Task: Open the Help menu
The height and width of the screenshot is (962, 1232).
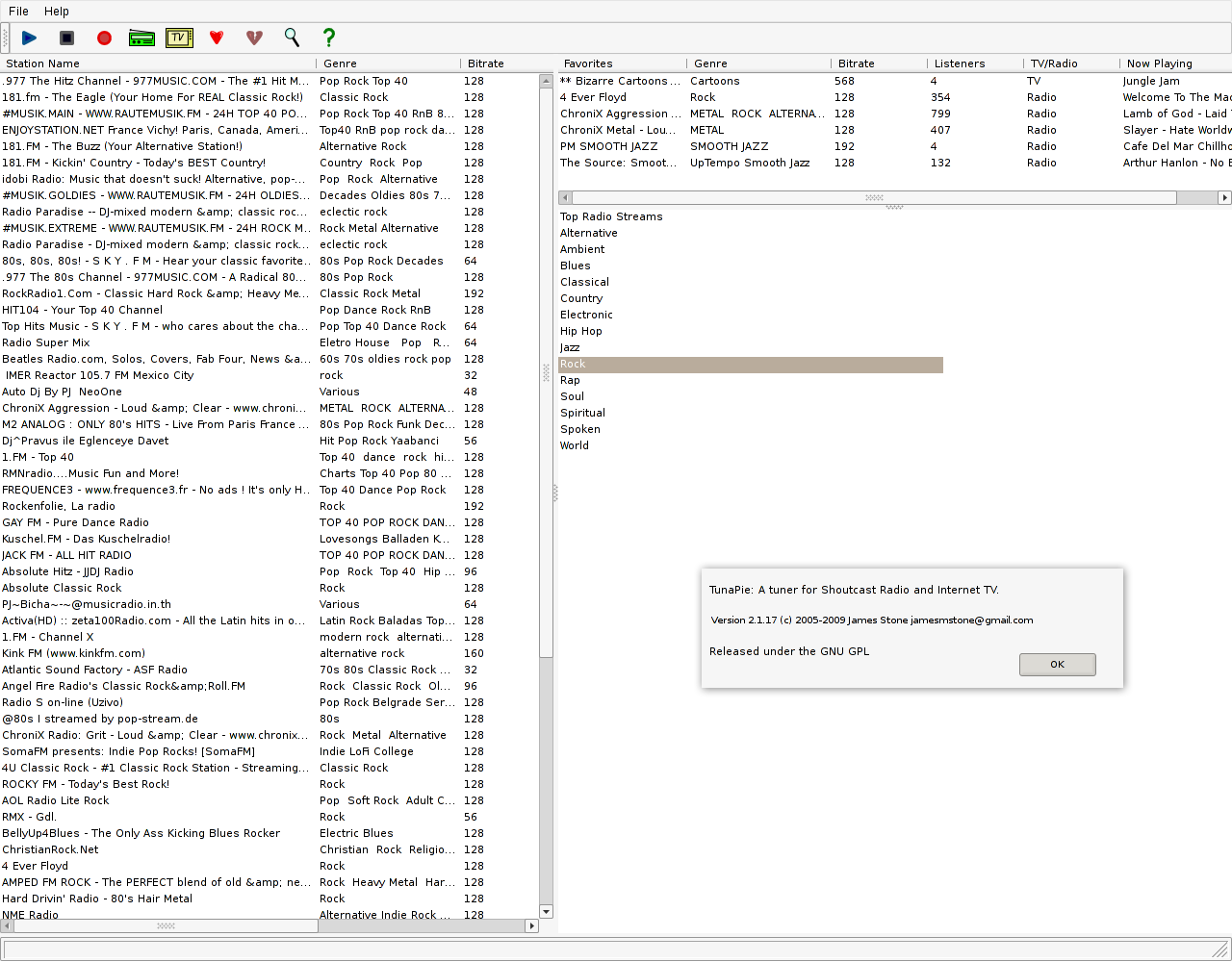Action: point(57,11)
